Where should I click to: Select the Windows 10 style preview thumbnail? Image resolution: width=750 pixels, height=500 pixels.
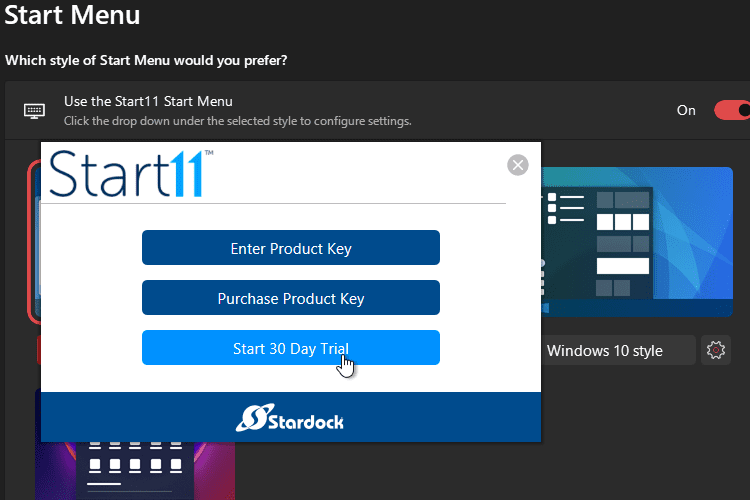pyautogui.click(x=637, y=242)
